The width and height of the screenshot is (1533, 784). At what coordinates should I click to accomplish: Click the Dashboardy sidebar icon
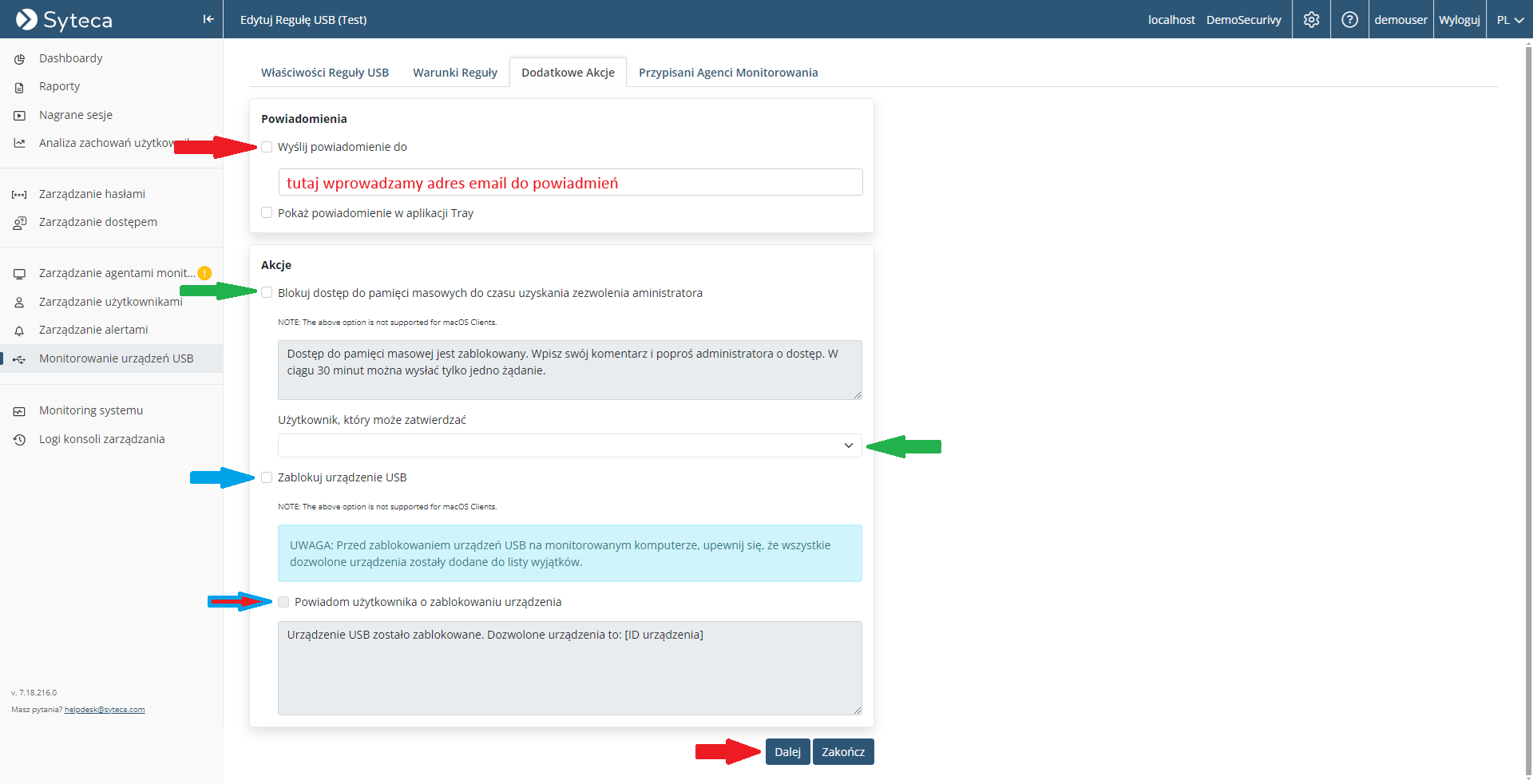coord(19,59)
